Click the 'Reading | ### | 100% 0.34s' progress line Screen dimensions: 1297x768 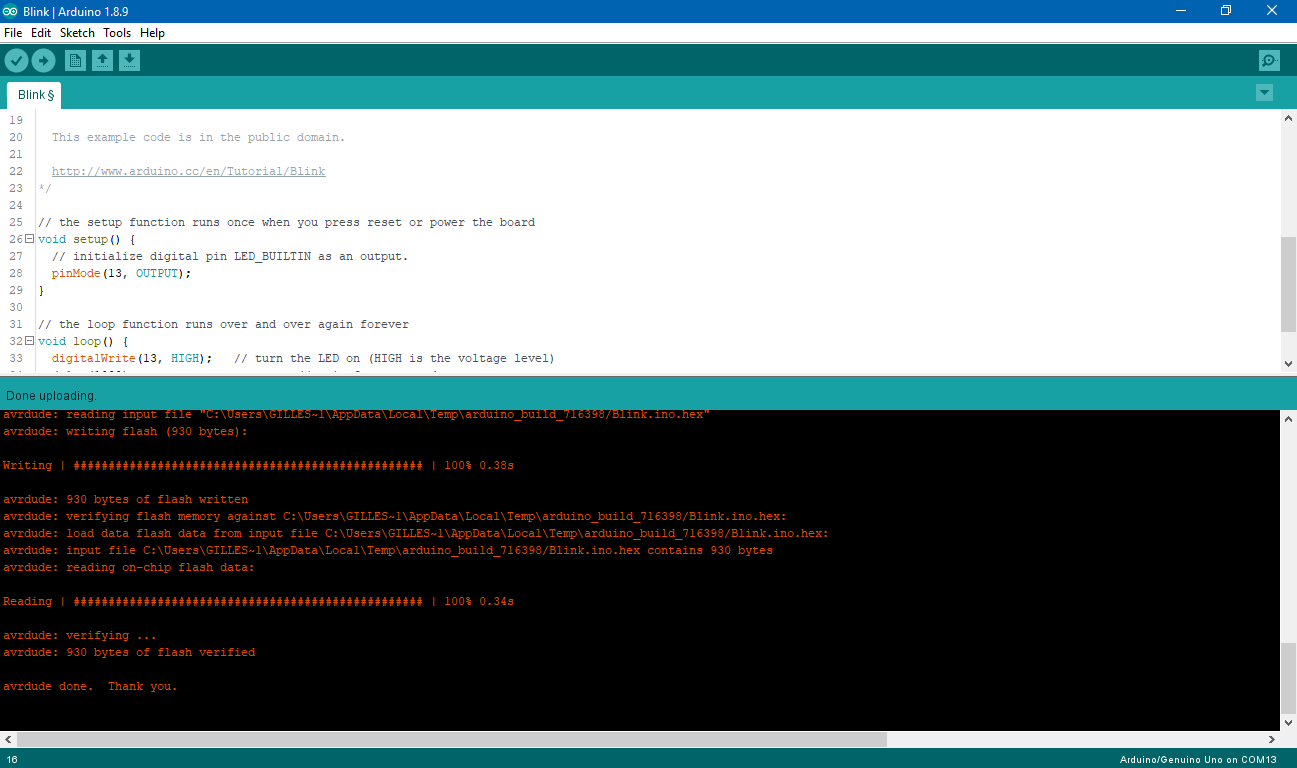point(258,601)
